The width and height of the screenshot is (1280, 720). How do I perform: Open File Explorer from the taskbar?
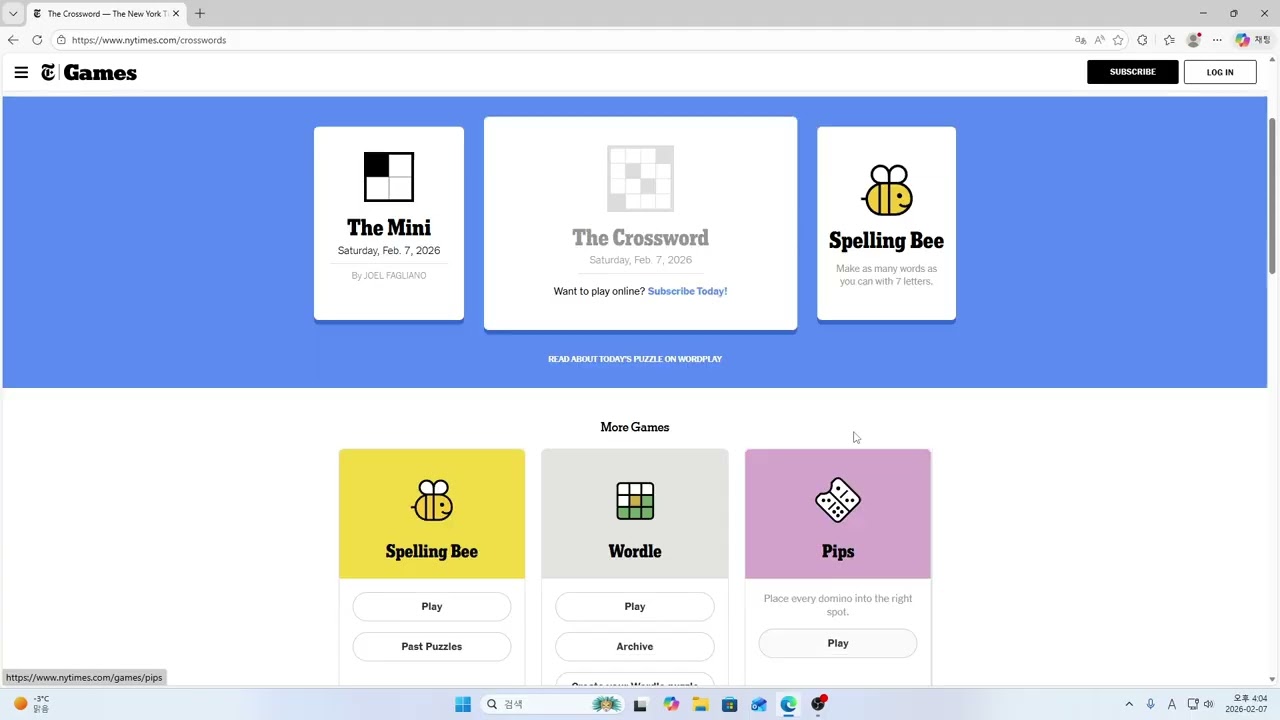pyautogui.click(x=700, y=704)
